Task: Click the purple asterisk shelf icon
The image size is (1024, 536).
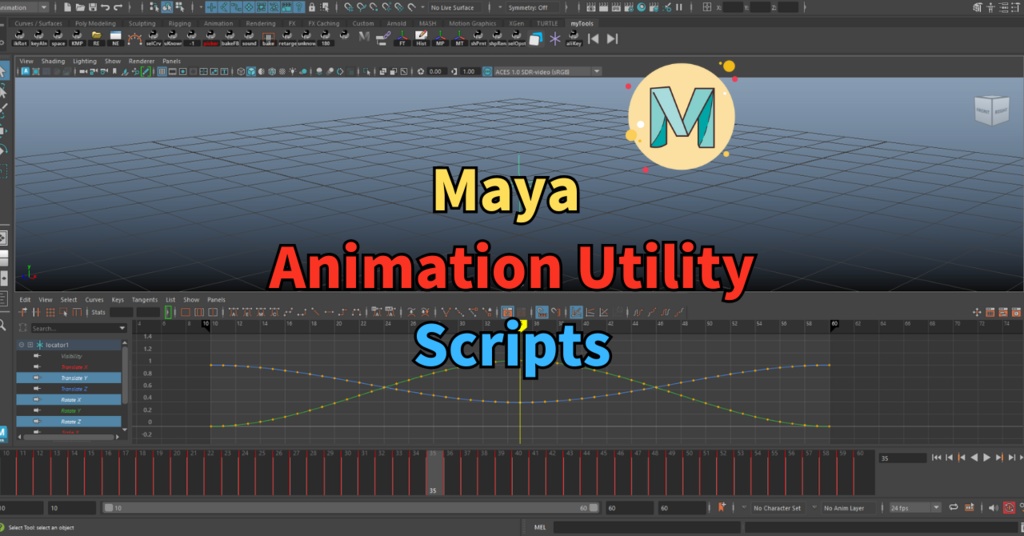Action: (554, 39)
